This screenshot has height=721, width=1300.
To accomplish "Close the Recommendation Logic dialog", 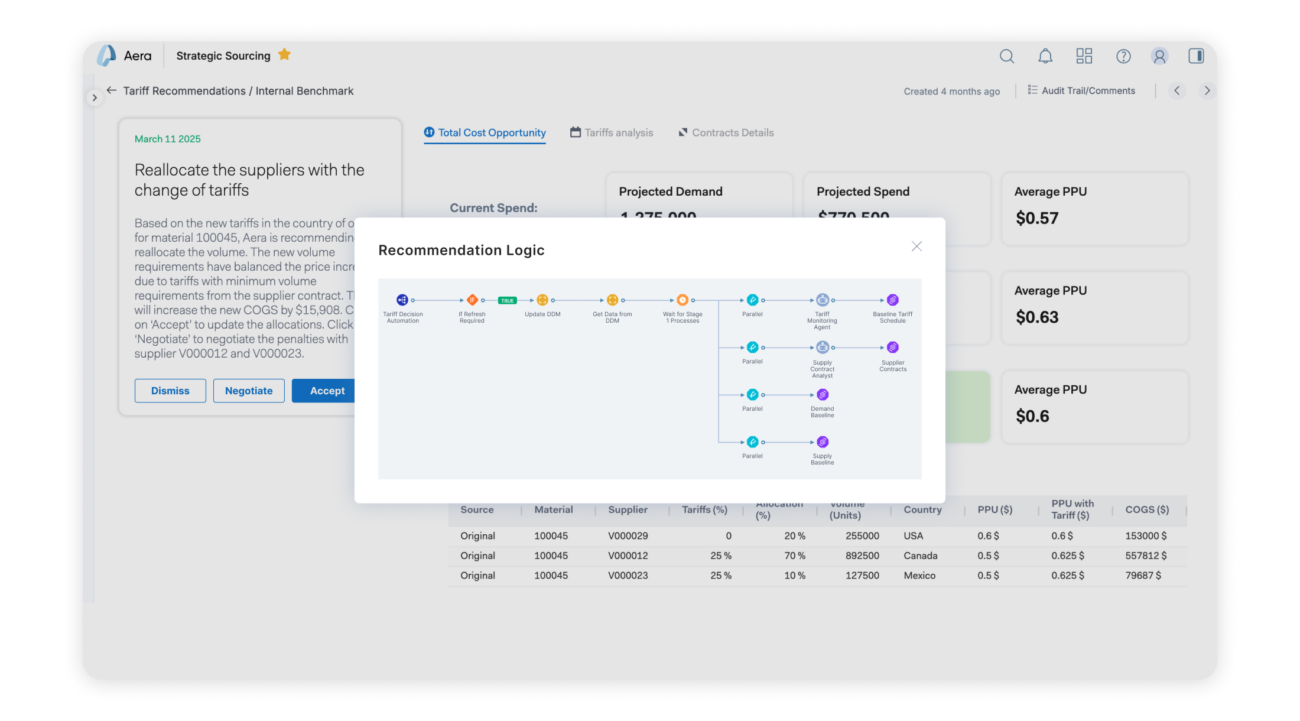I will pyautogui.click(x=916, y=246).
